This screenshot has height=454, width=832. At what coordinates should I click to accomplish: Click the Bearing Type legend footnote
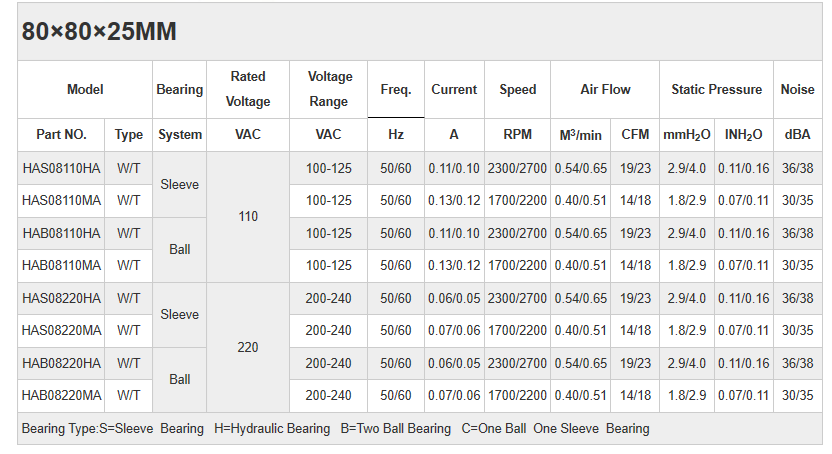click(x=335, y=428)
